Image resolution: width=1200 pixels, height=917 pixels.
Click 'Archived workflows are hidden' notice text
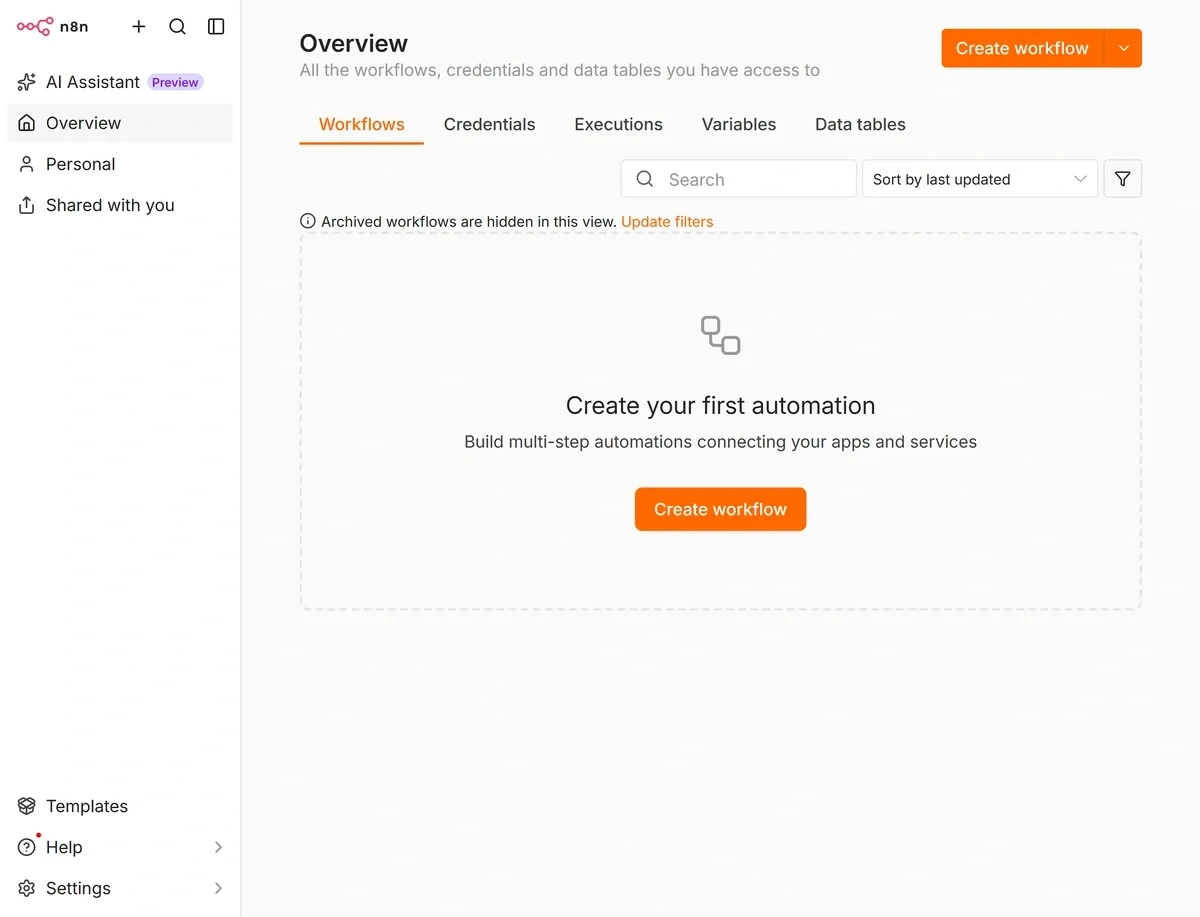pos(469,221)
